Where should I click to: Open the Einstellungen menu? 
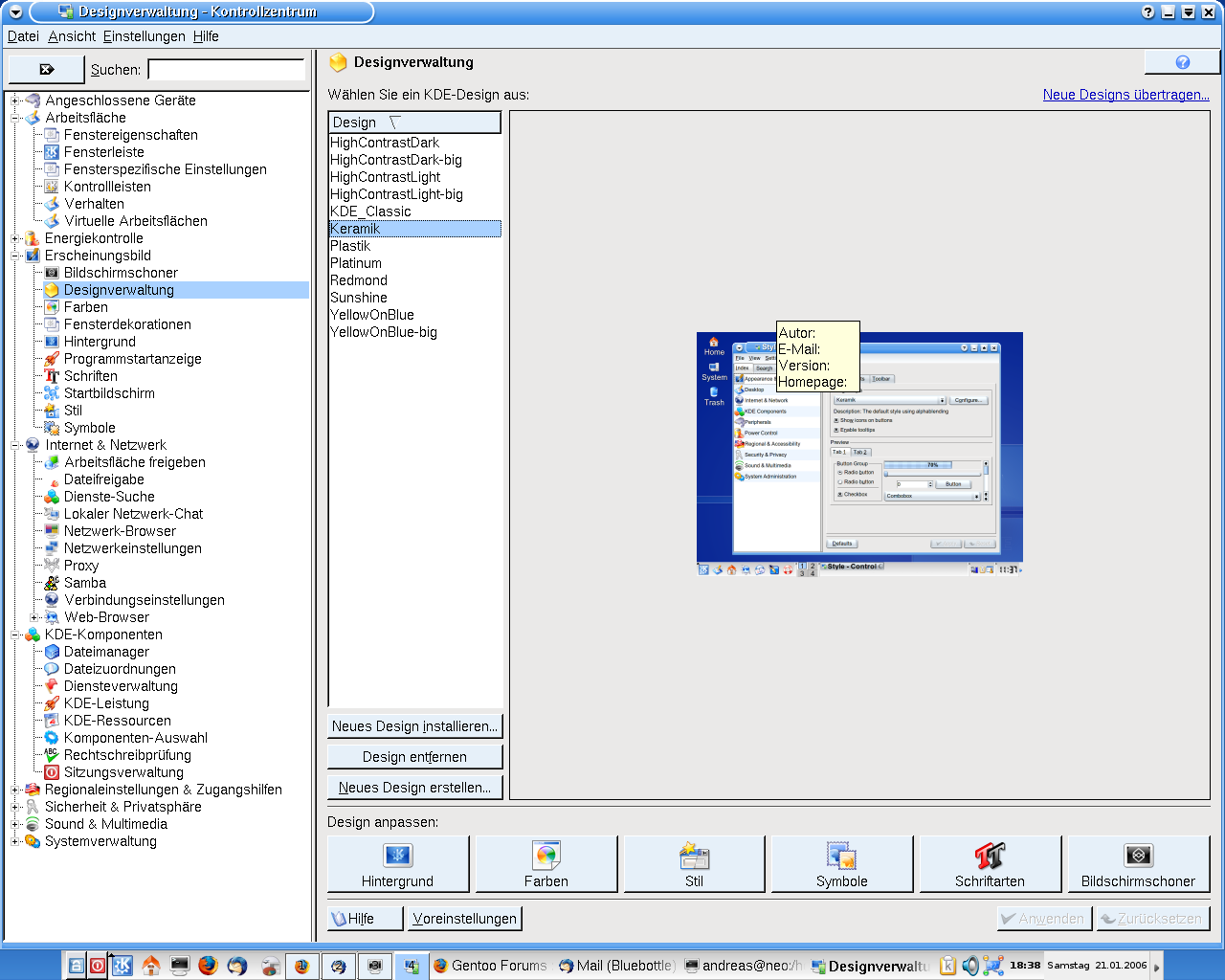point(145,36)
